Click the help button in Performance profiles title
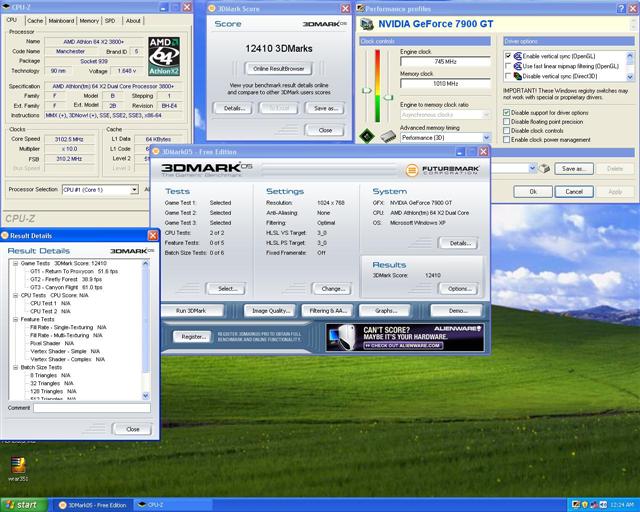 tap(621, 8)
